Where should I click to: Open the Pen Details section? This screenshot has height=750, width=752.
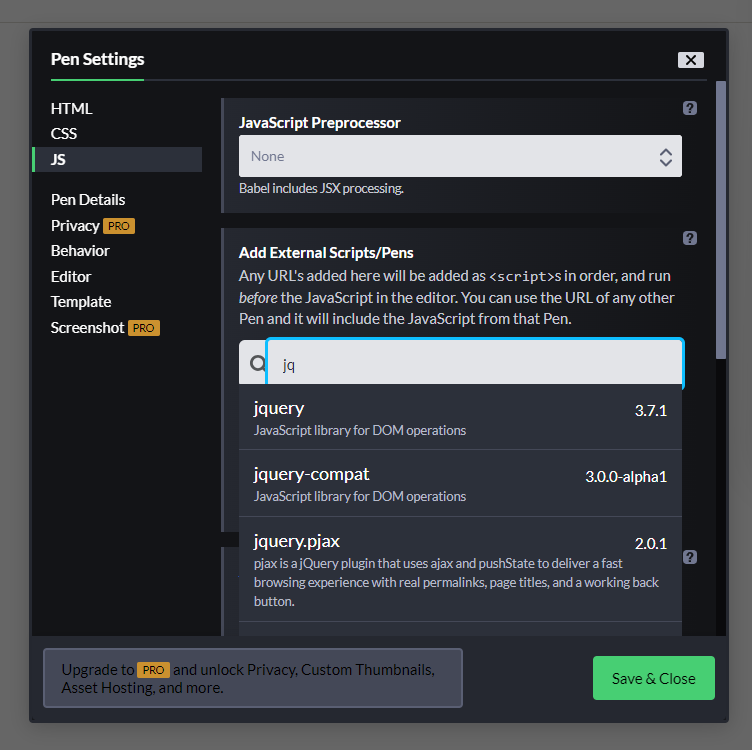88,199
